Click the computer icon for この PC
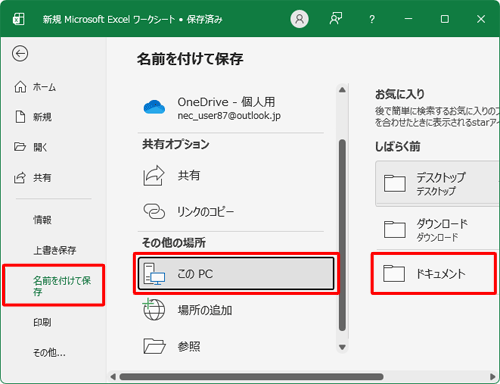 (154, 274)
